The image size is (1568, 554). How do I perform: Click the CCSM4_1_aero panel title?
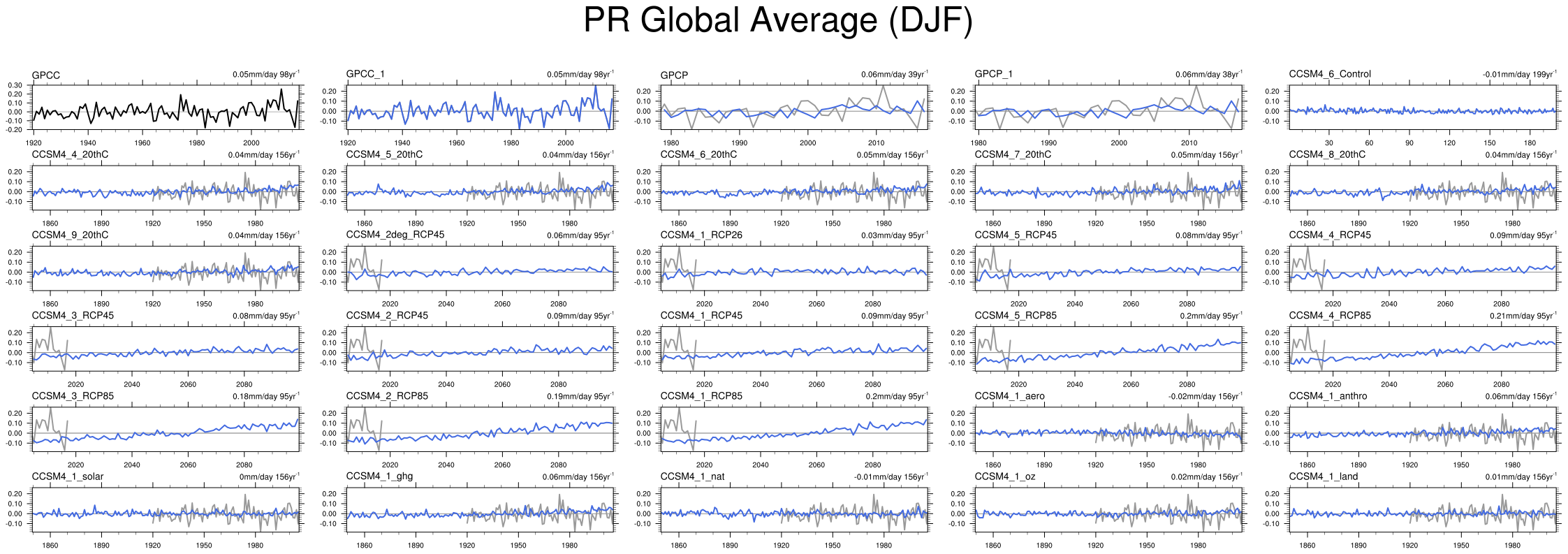(1009, 396)
